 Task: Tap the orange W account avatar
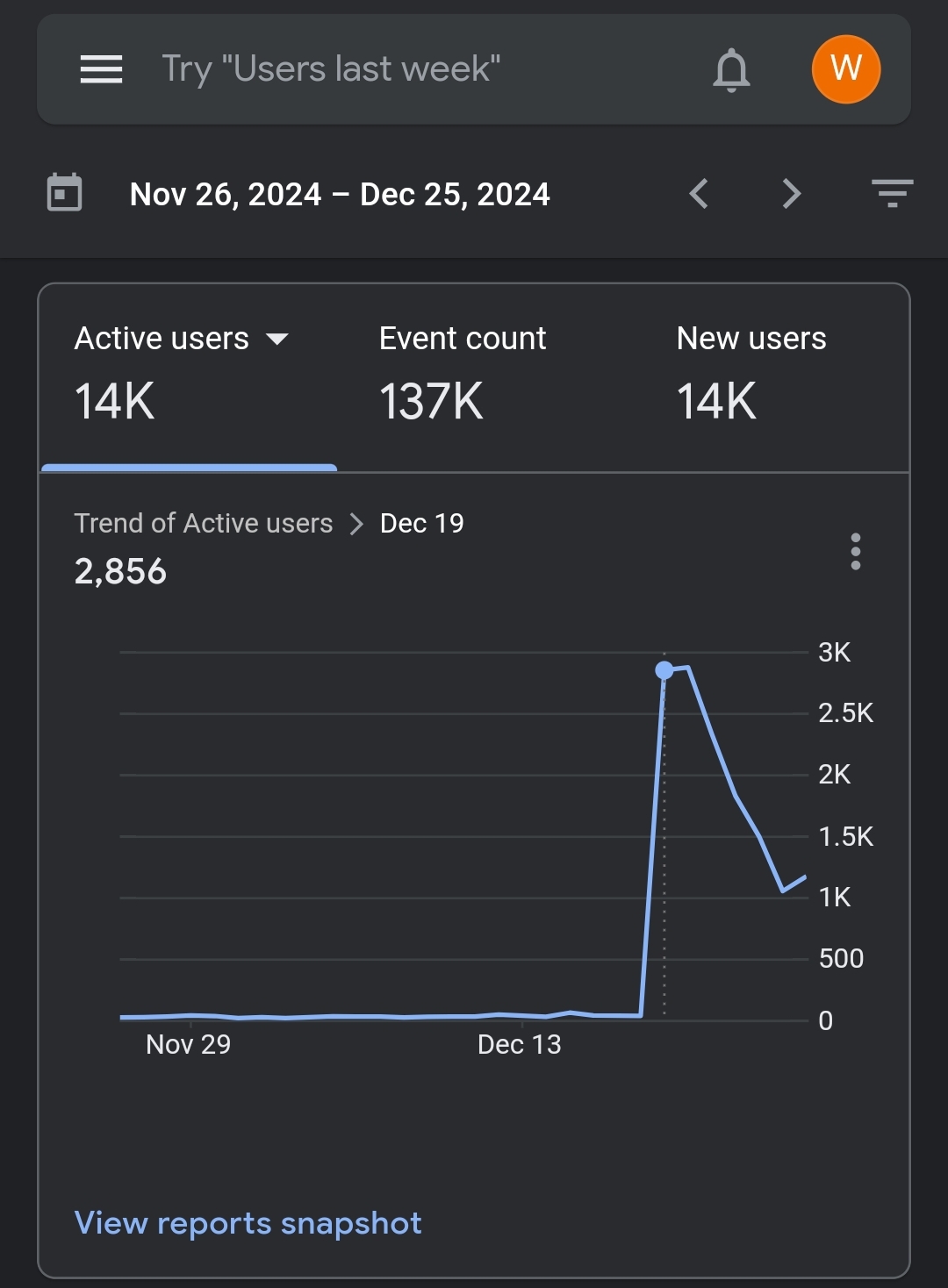pos(845,69)
